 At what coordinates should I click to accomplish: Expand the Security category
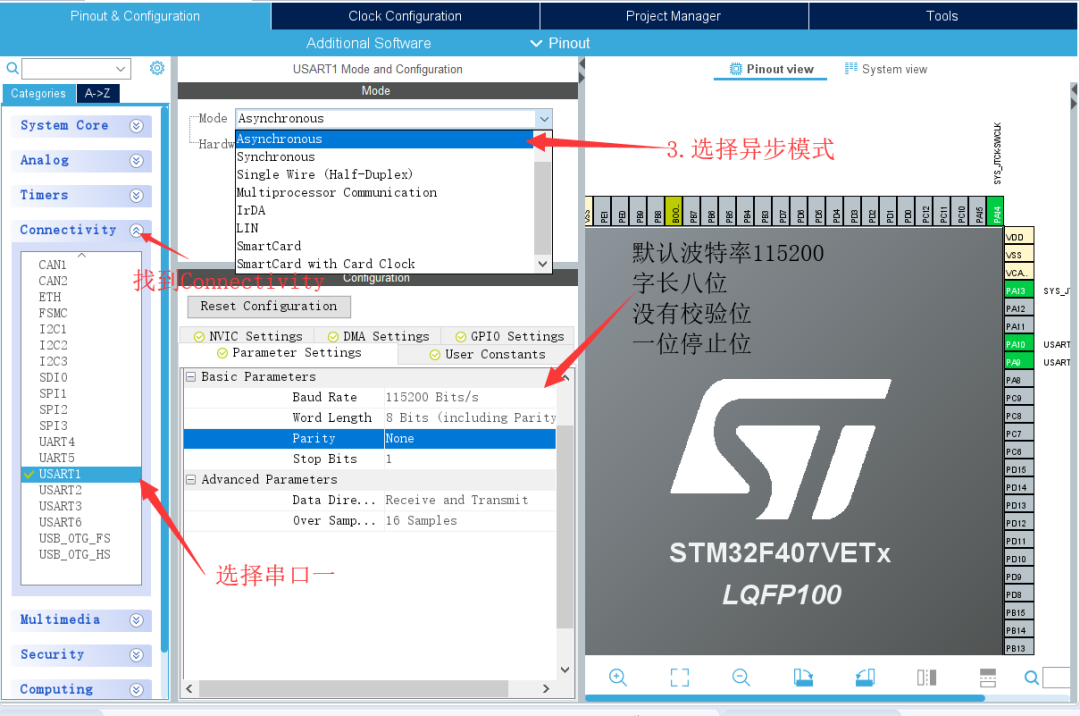[x=136, y=655]
